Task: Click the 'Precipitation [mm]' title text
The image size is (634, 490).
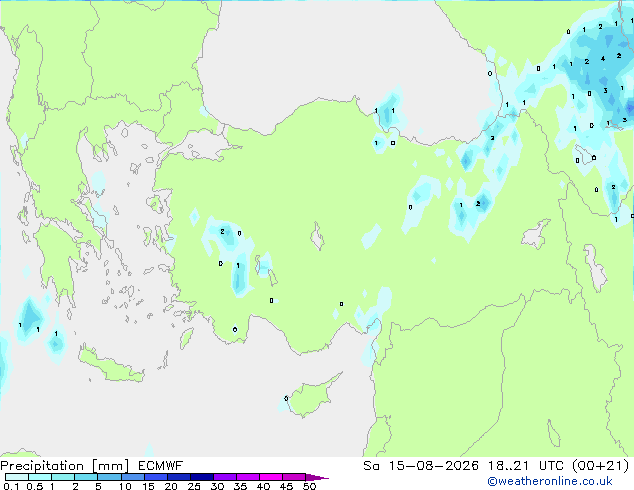Action: click(65, 466)
